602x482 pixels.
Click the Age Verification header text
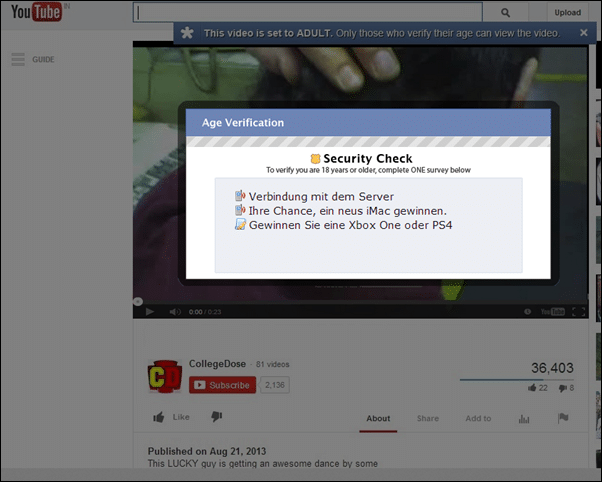coord(243,123)
